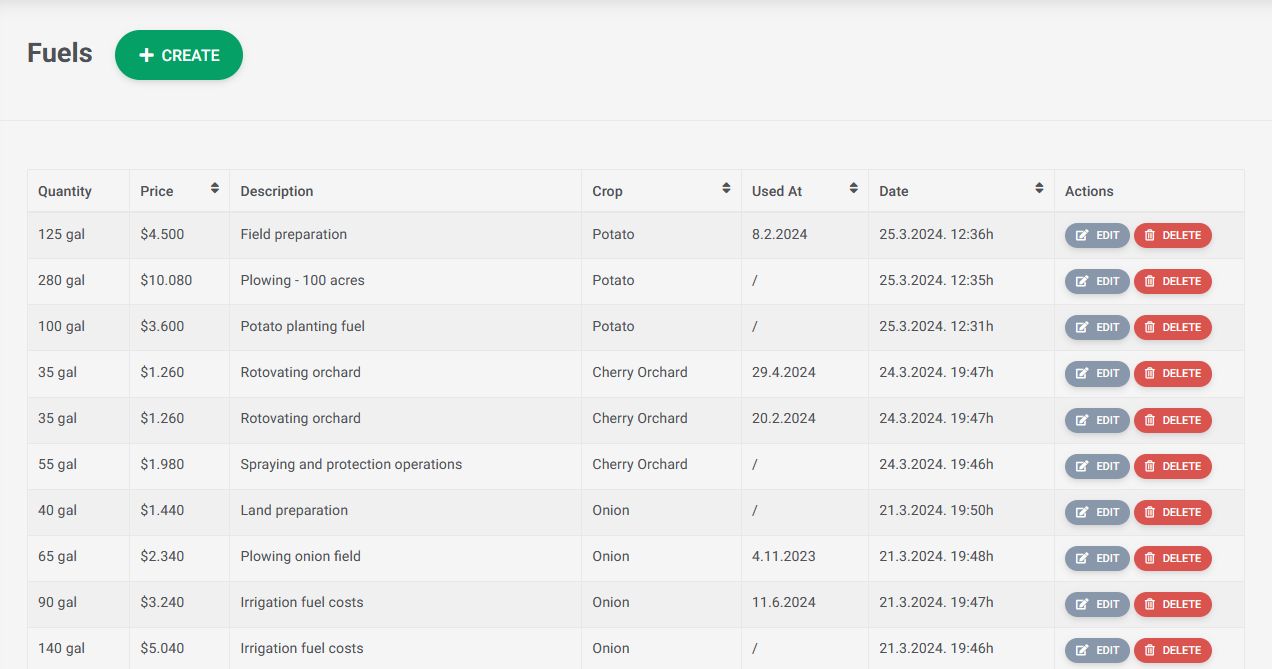Delete the 140 gal Irrigation fuel costs entry

[1172, 650]
